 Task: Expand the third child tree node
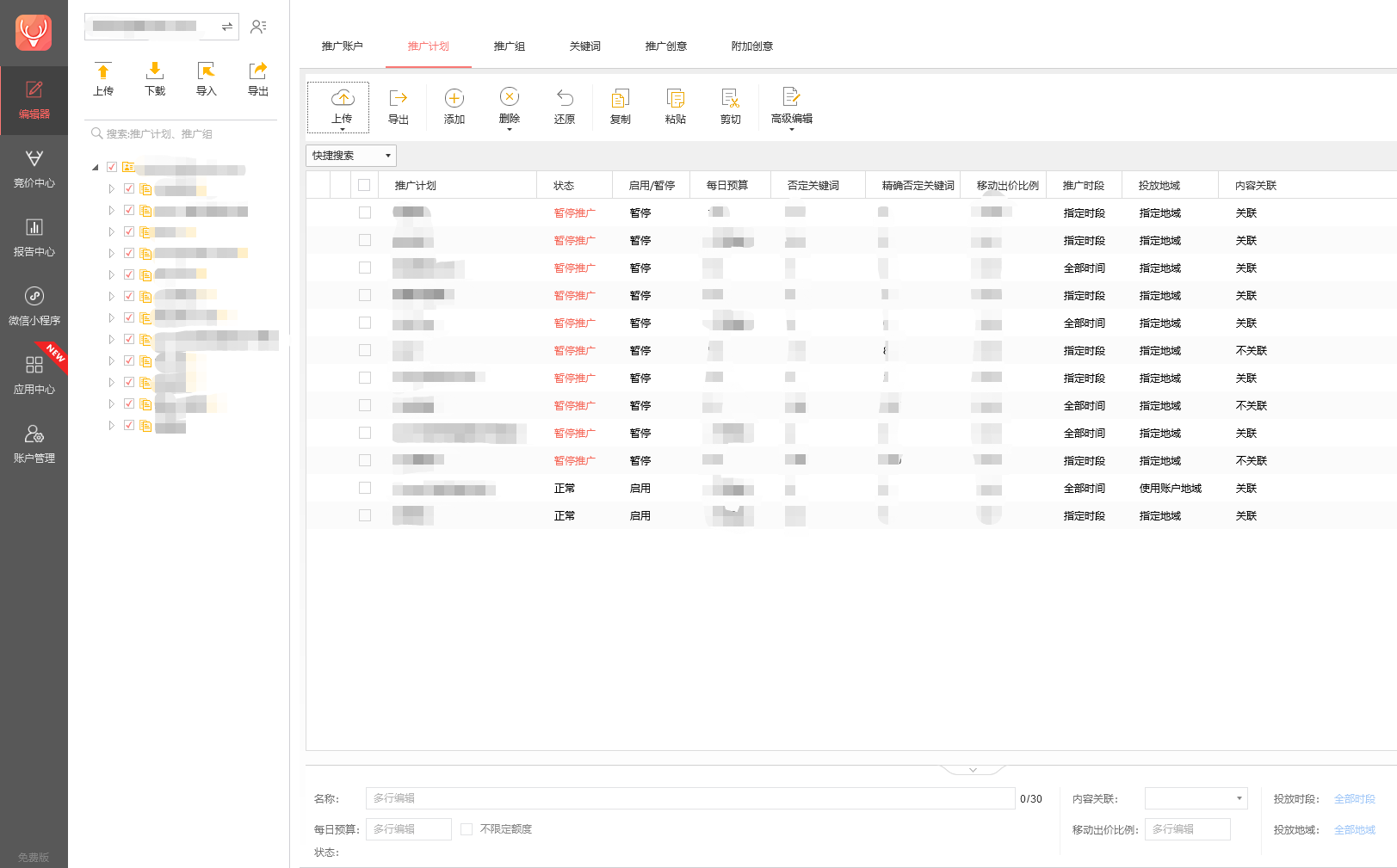coord(111,231)
